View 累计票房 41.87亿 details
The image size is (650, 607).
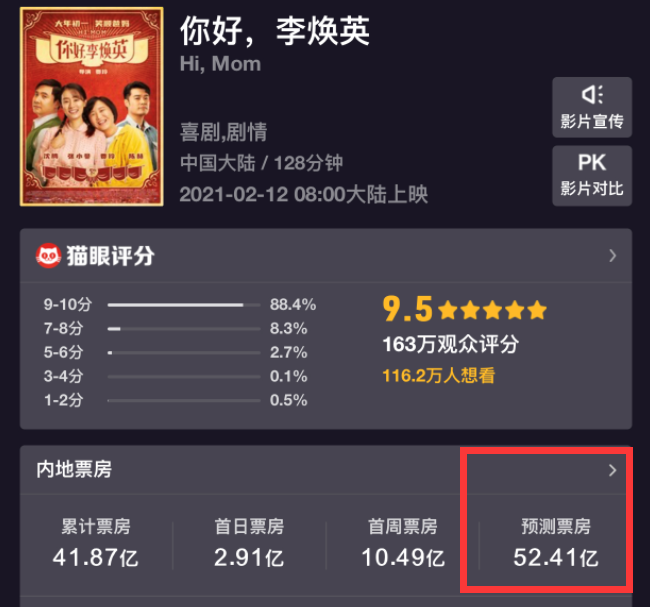pos(96,543)
